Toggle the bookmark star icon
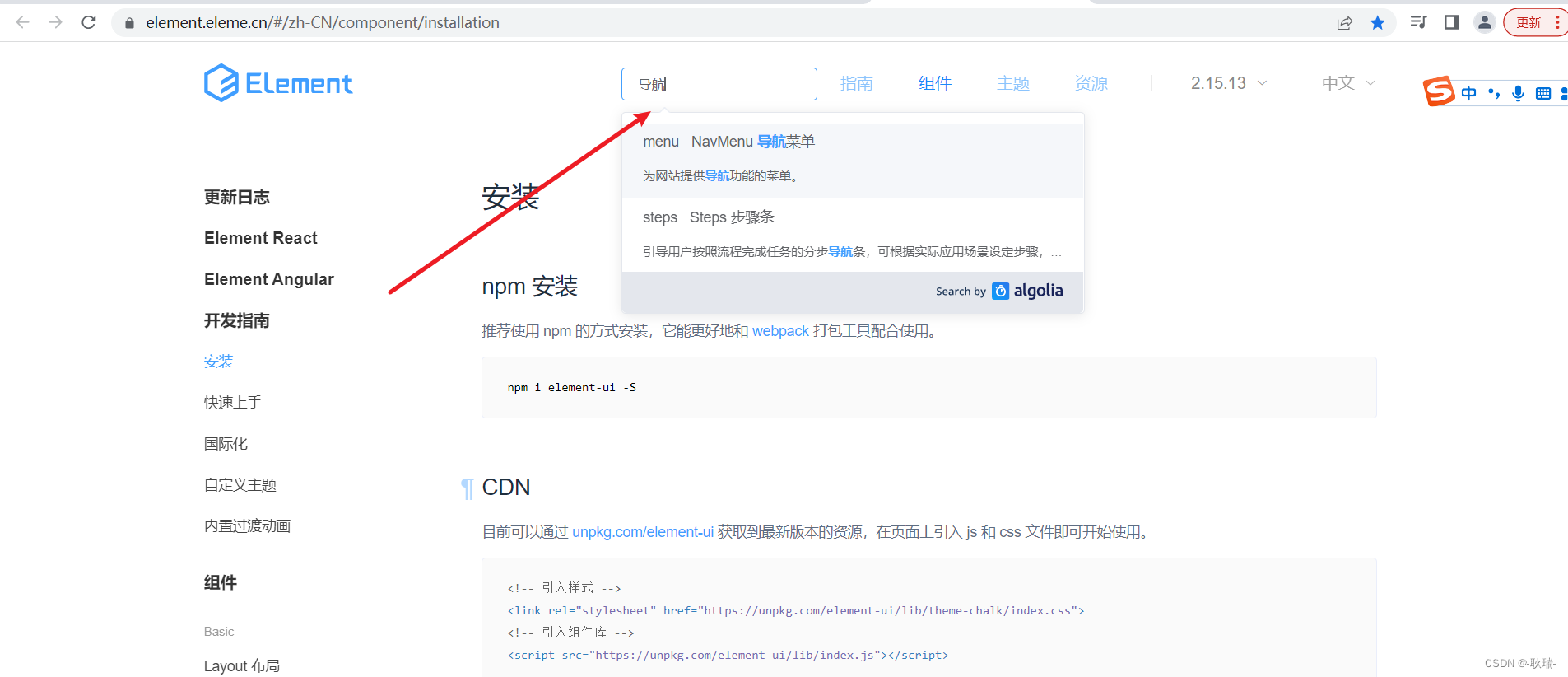The height and width of the screenshot is (677, 1568). click(1378, 23)
